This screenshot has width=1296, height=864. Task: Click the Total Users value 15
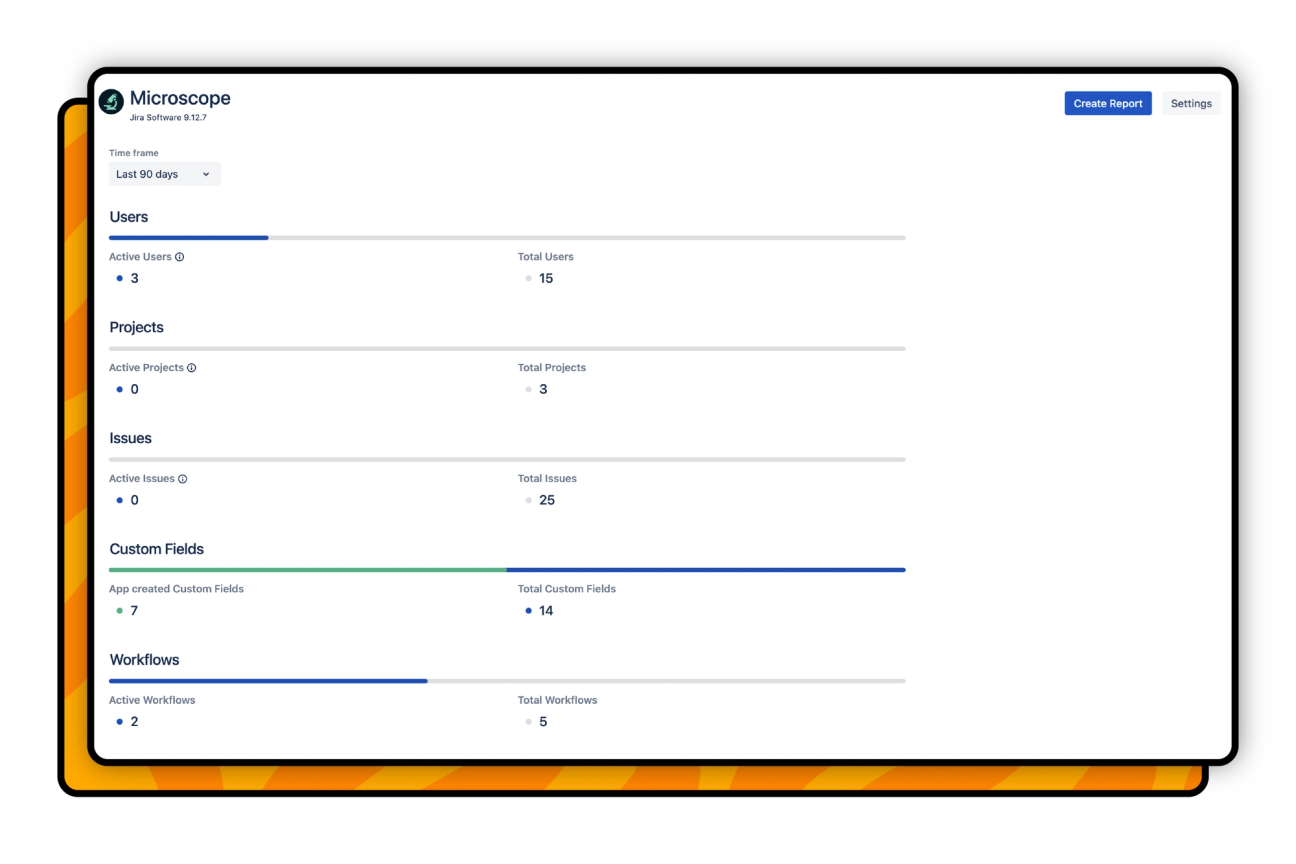pyautogui.click(x=546, y=278)
